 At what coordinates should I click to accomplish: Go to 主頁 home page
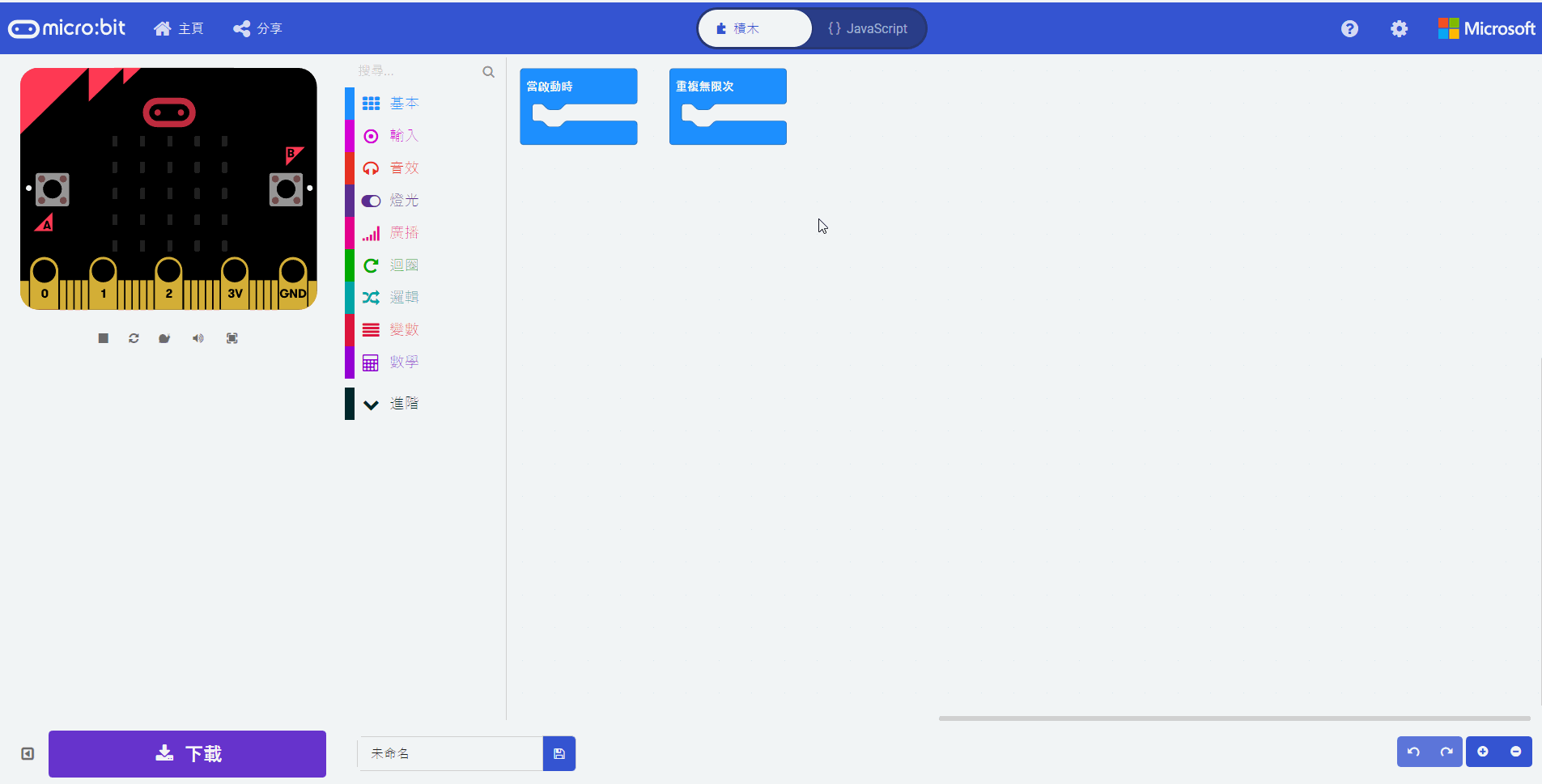[179, 28]
